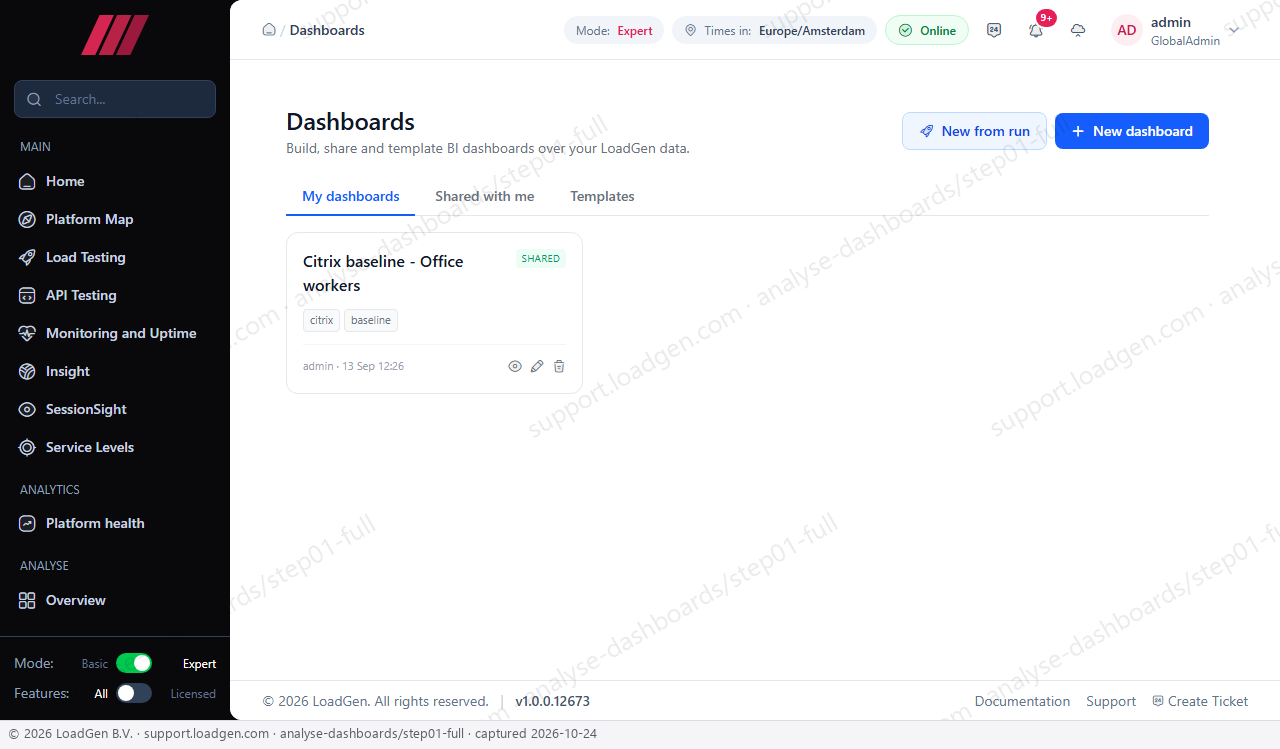Image resolution: width=1280 pixels, height=749 pixels.
Task: Click the version number v1.0.0.12673
Action: [552, 701]
